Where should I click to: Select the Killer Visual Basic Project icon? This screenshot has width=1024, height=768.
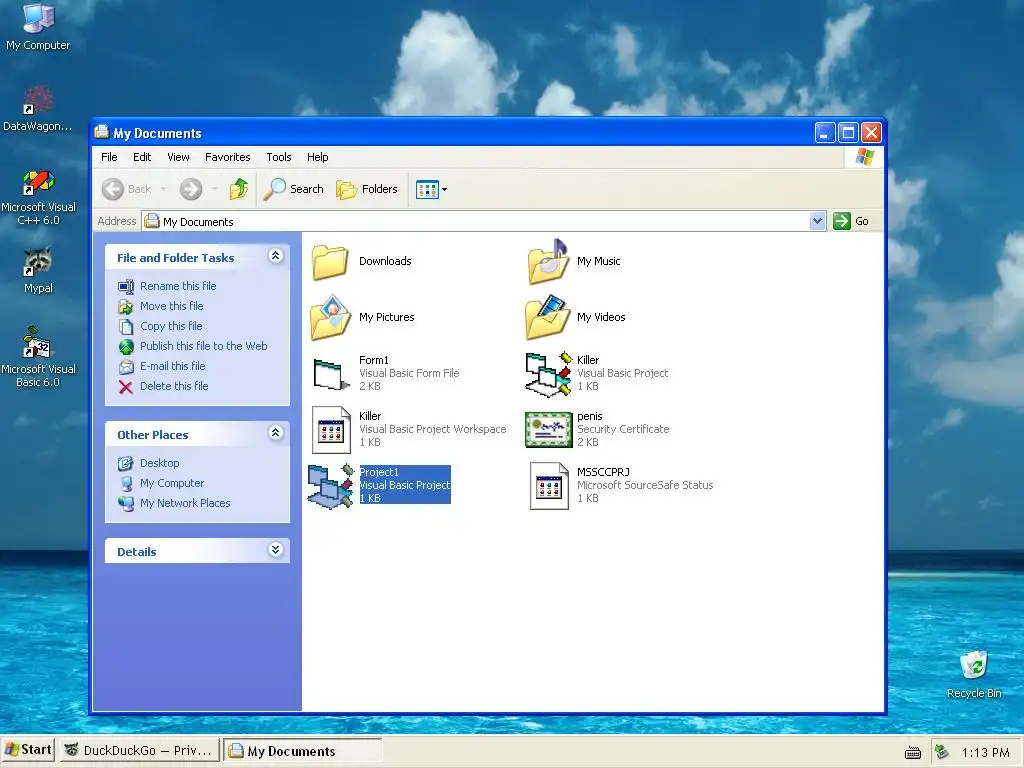(x=549, y=374)
